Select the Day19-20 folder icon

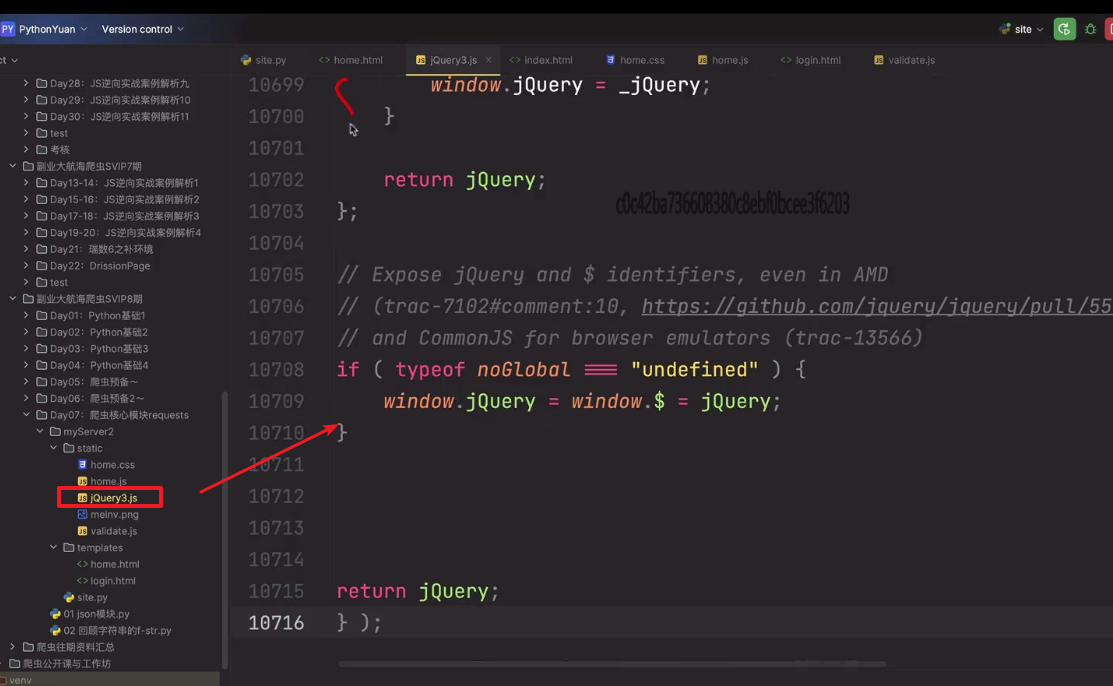[x=41, y=232]
